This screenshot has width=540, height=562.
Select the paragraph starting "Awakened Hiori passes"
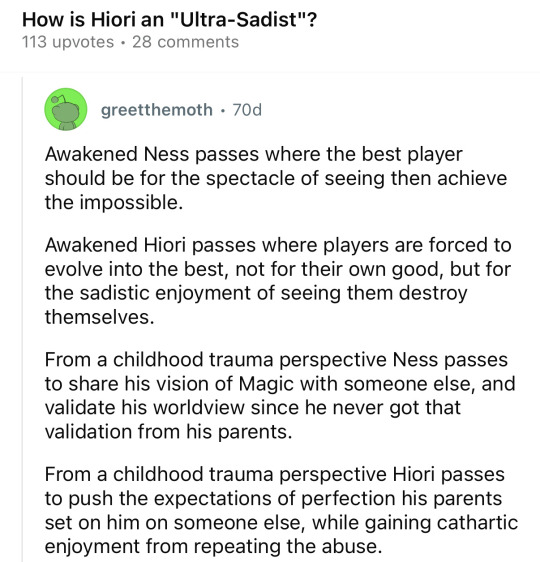pos(278,281)
